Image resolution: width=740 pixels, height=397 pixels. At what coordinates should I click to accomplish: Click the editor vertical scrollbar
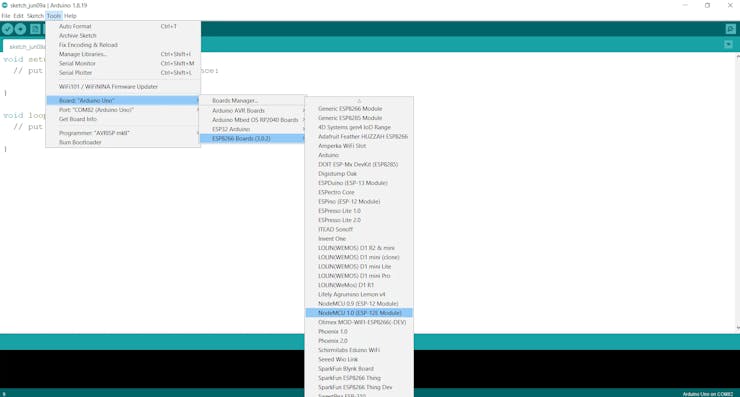[737, 192]
